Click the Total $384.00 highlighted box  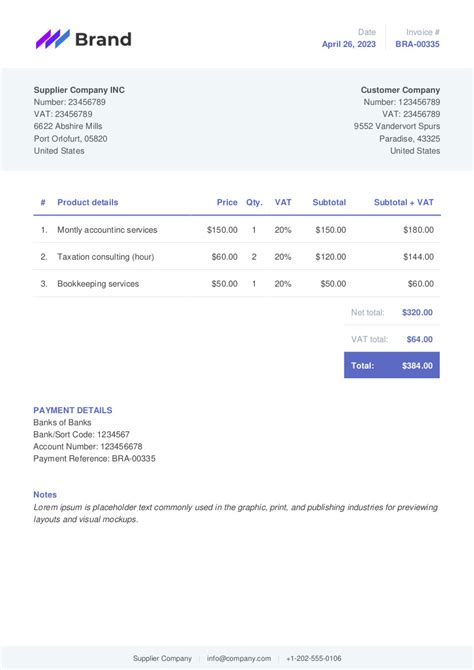(x=392, y=365)
